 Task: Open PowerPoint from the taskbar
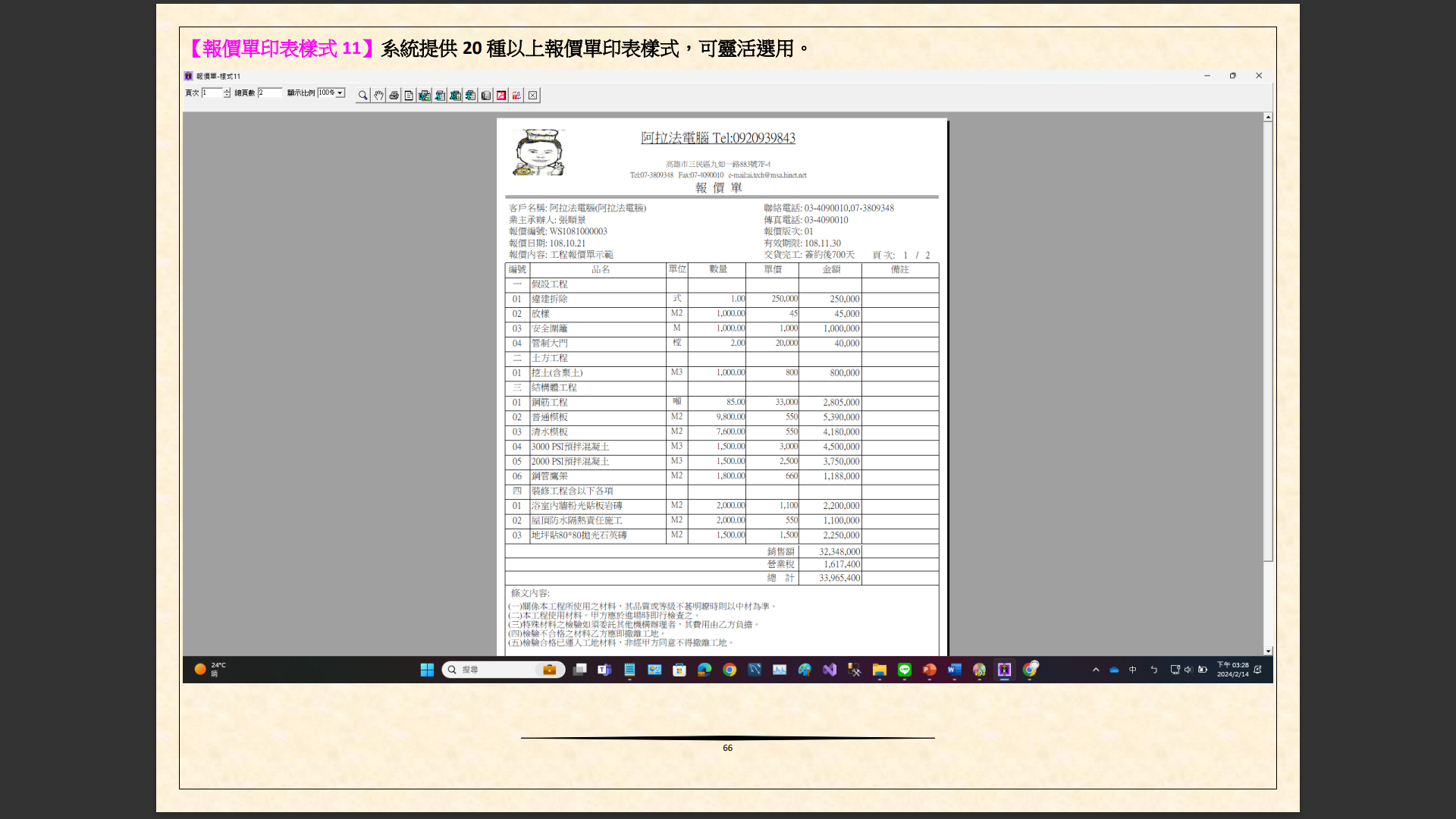tap(930, 670)
